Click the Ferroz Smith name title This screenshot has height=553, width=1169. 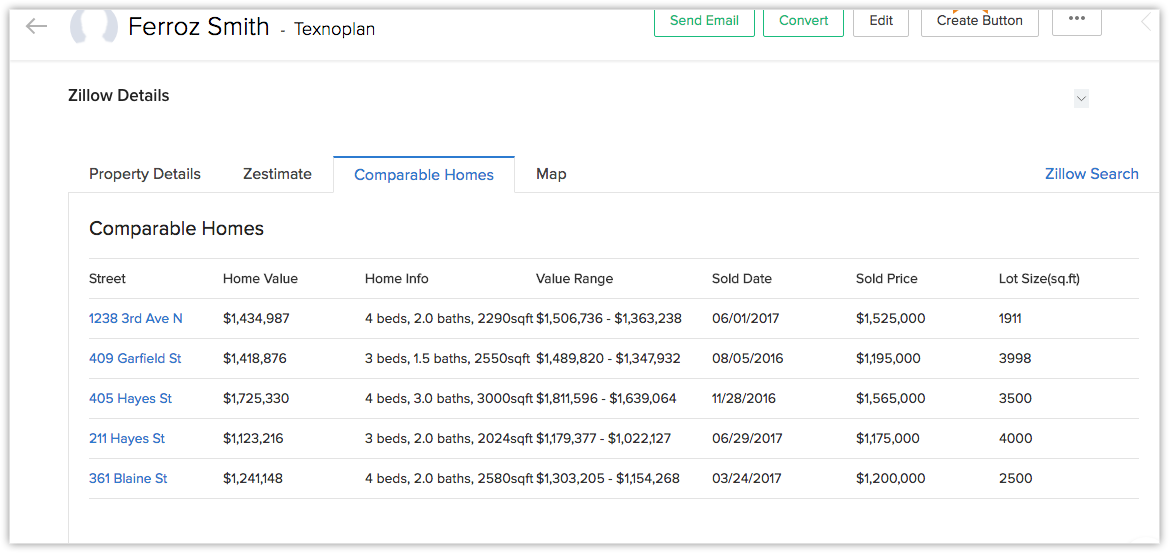coord(198,26)
